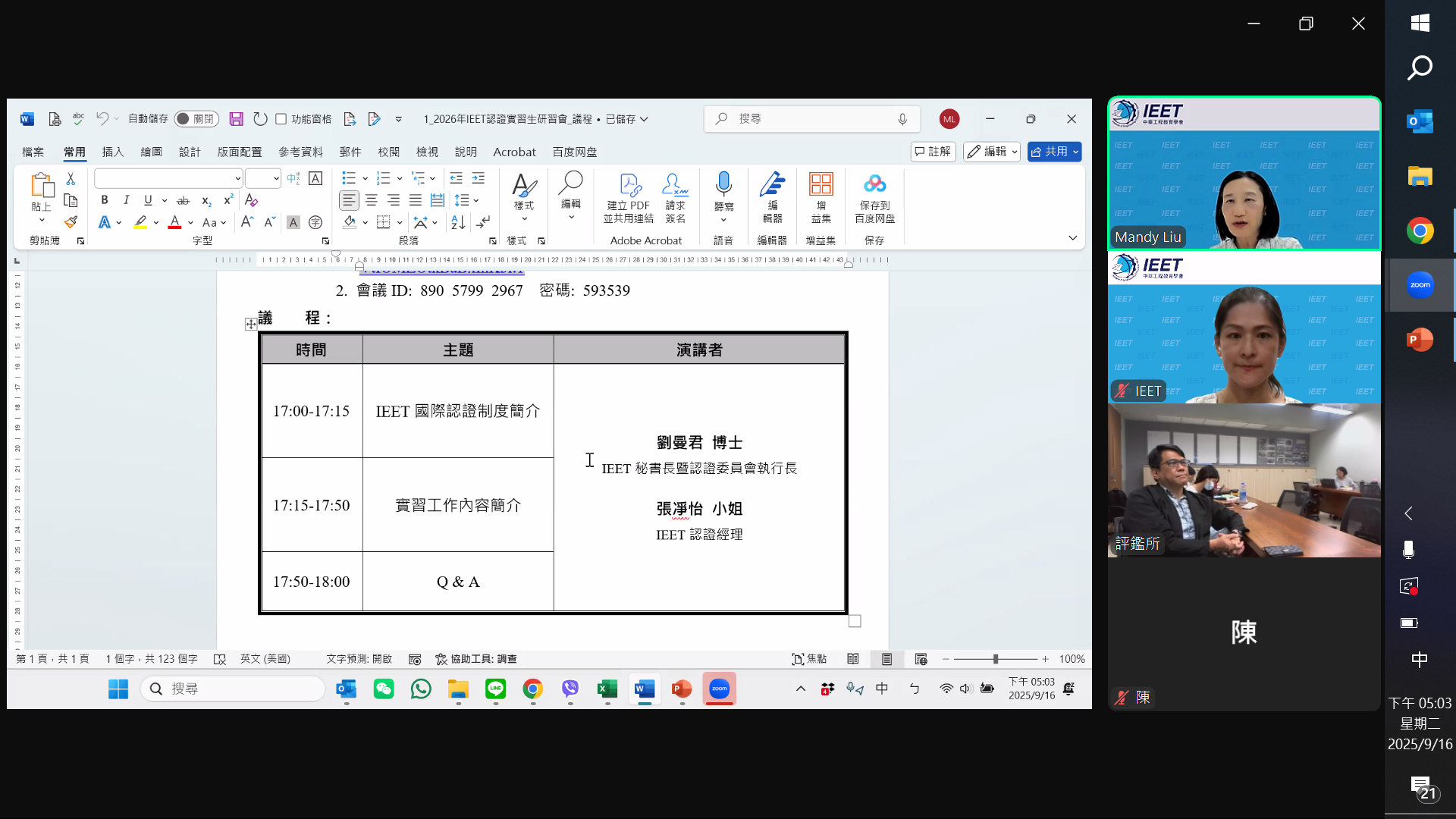
Task: Click the Format Painter brush icon
Action: pos(71,222)
